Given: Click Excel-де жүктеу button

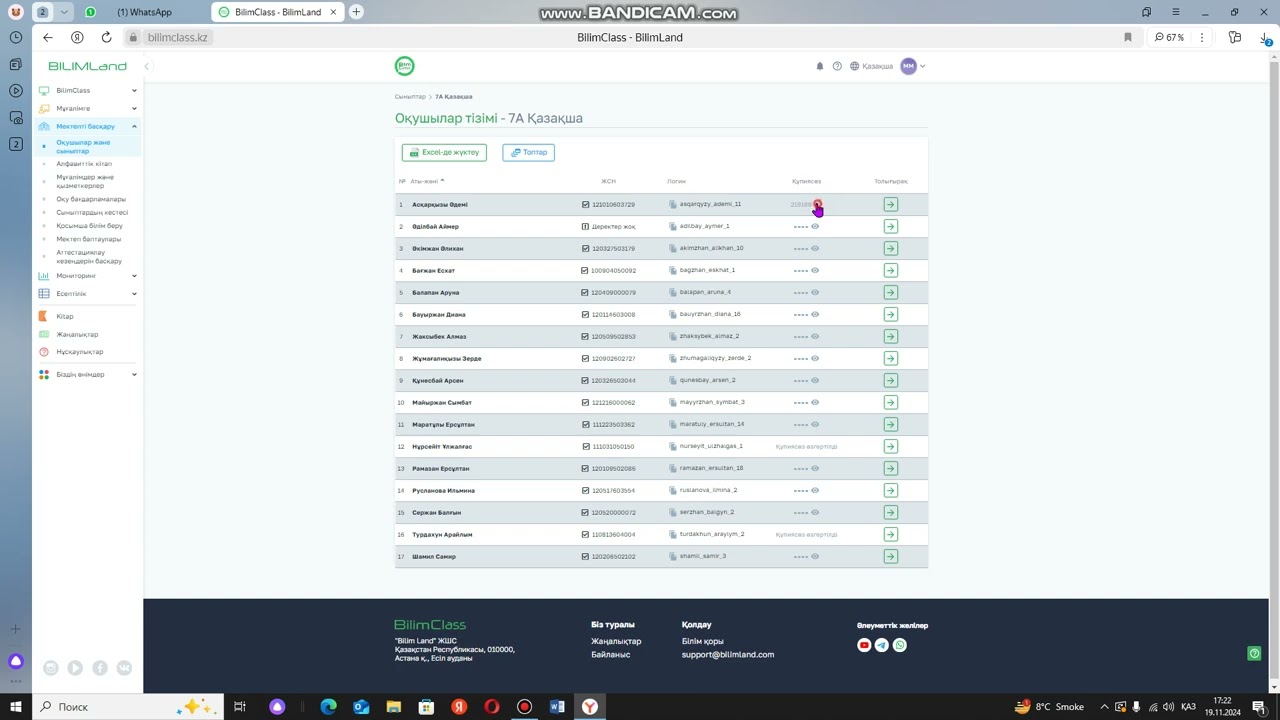Looking at the screenshot, I should point(444,152).
